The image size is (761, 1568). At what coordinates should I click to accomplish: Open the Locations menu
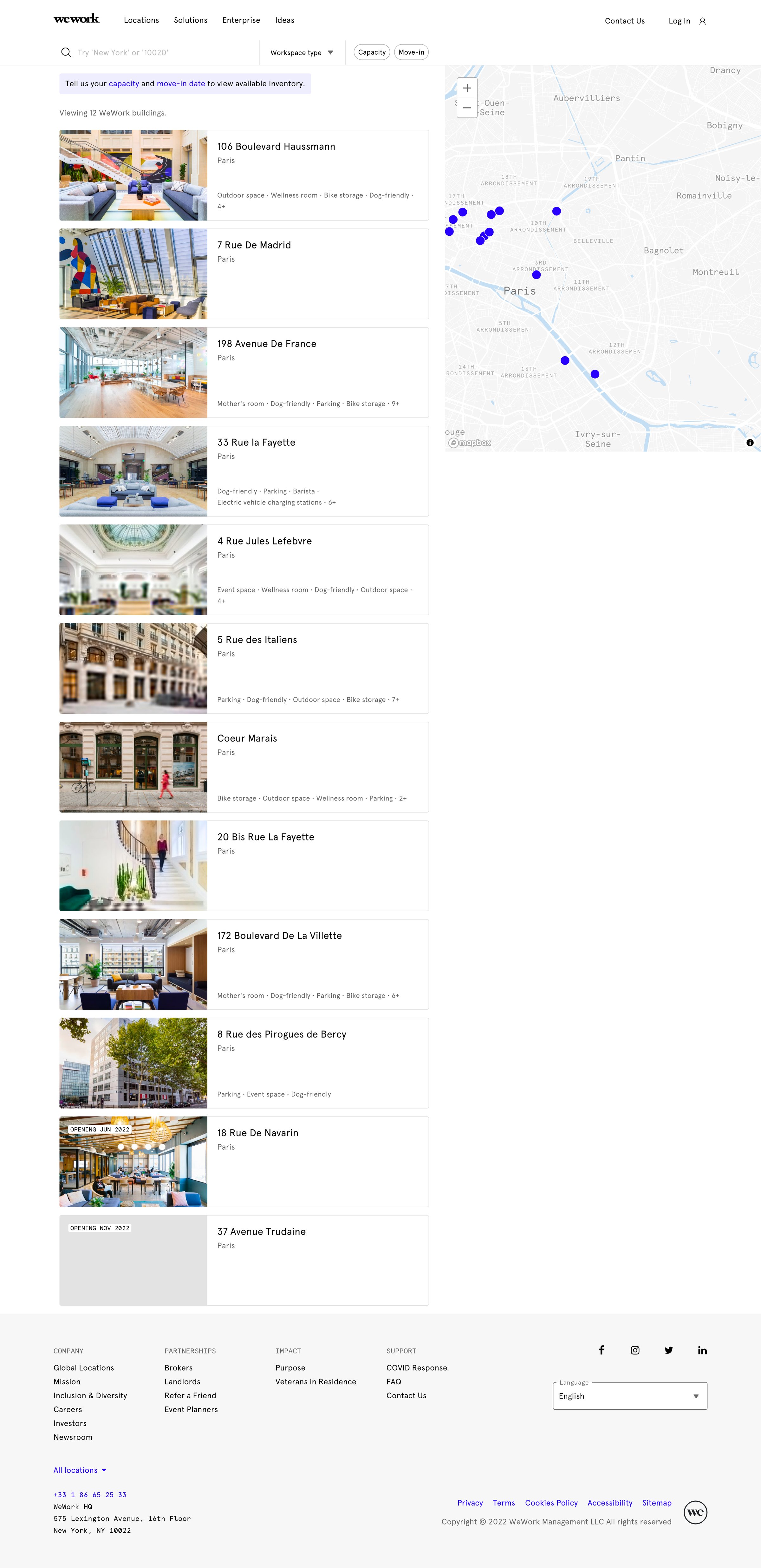pos(141,20)
